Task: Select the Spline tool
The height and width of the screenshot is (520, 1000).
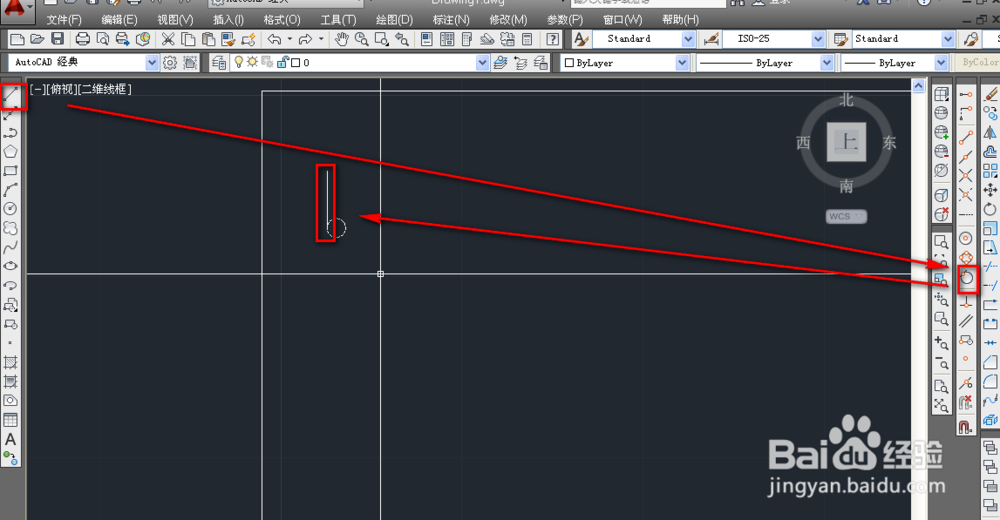Action: 10,247
